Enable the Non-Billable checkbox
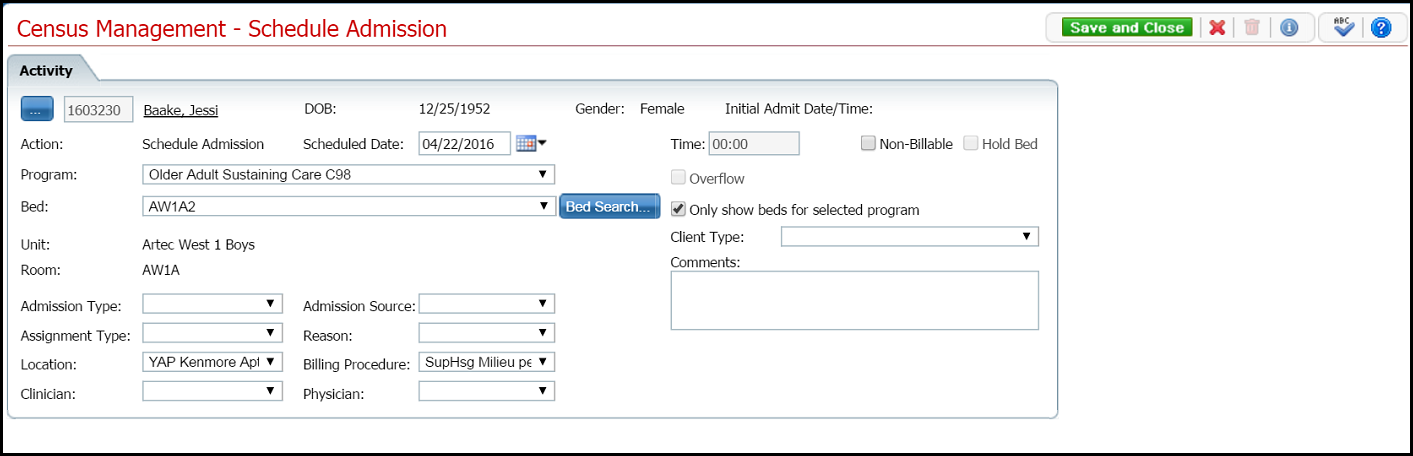Image resolution: width=1413 pixels, height=456 pixels. click(868, 144)
